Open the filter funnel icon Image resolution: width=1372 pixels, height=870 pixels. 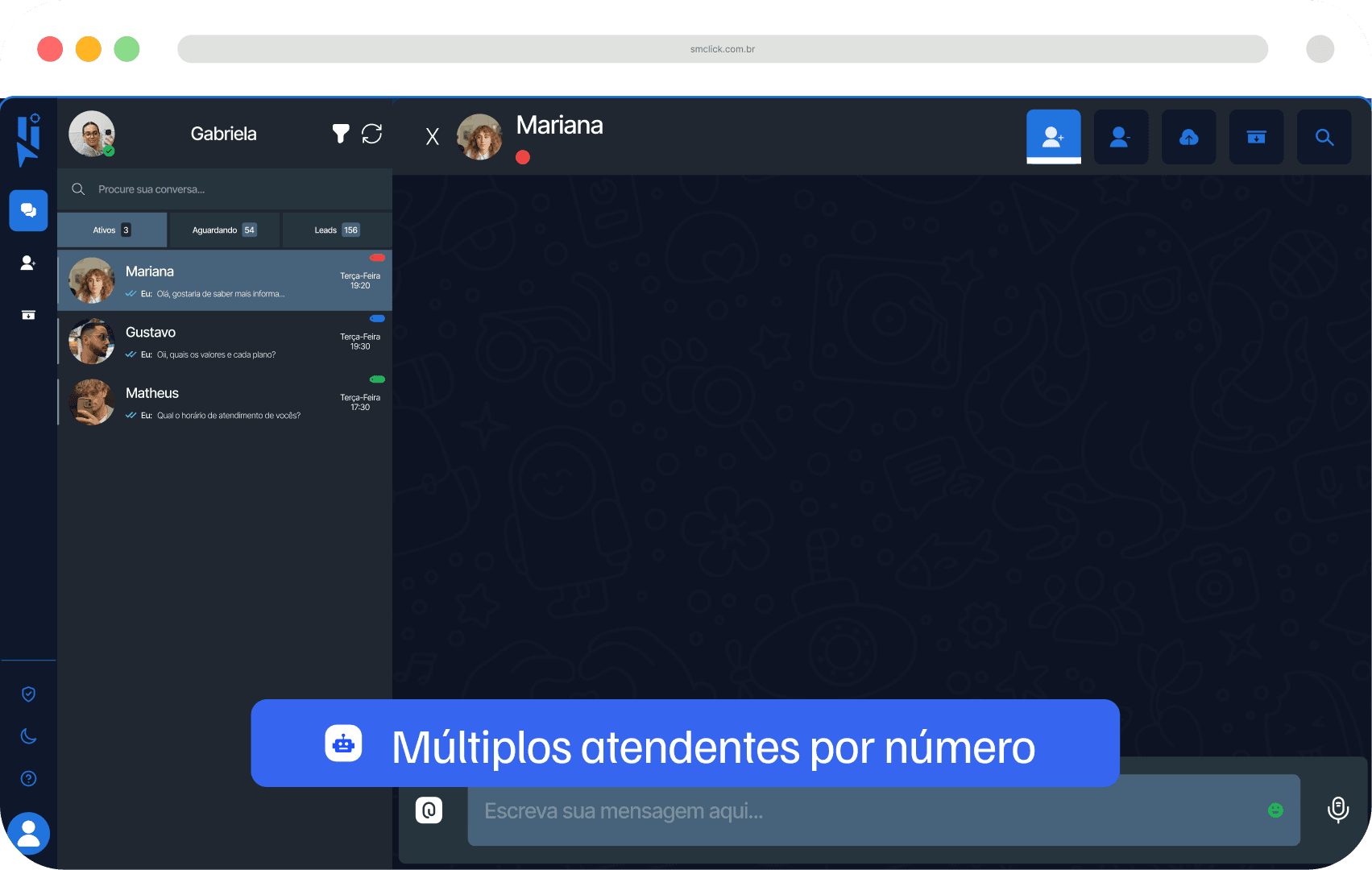341,134
